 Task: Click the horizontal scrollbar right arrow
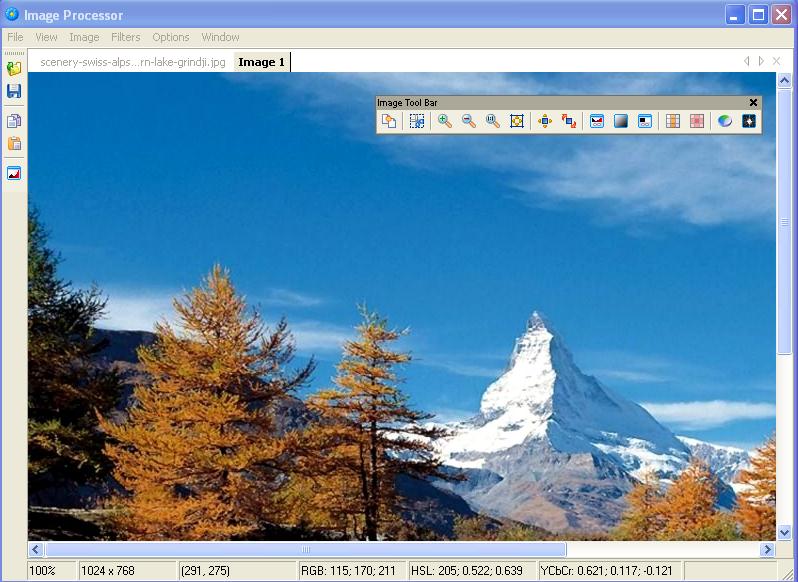tap(767, 549)
